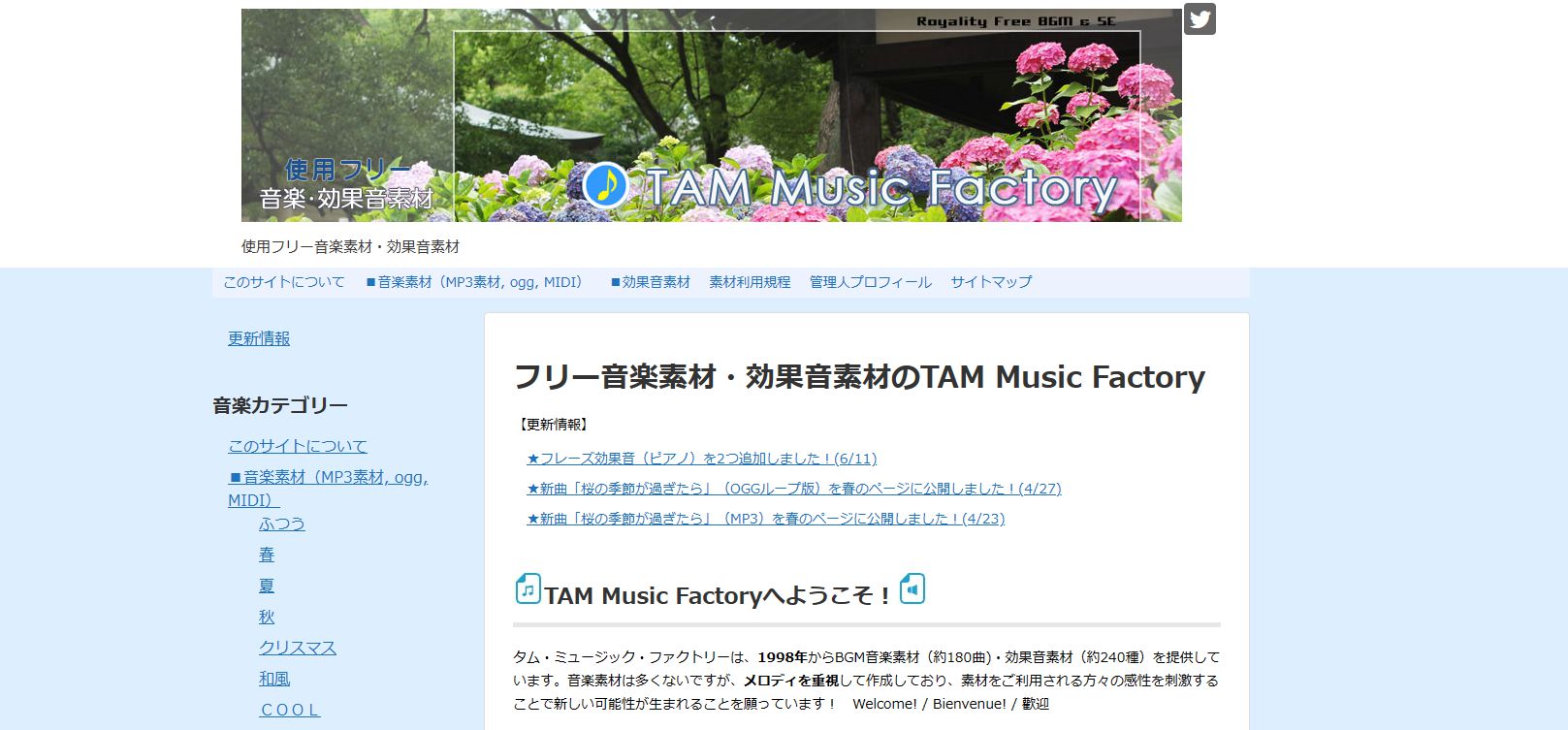Open the OGG loop version news link (4/27)
This screenshot has height=730, width=1568.
tap(793, 489)
